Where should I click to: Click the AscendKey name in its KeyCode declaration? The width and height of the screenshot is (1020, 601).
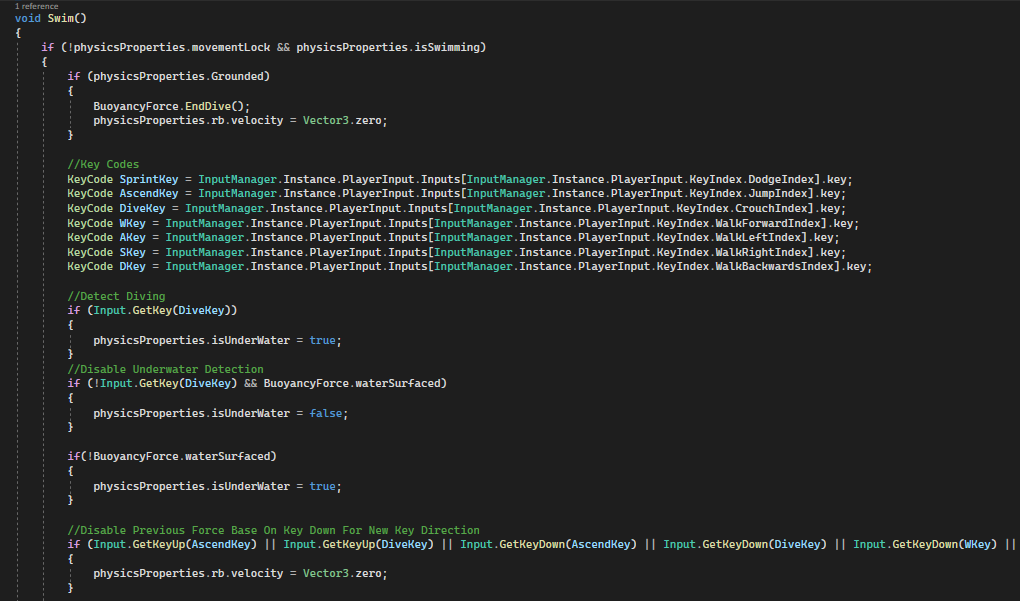coord(148,194)
